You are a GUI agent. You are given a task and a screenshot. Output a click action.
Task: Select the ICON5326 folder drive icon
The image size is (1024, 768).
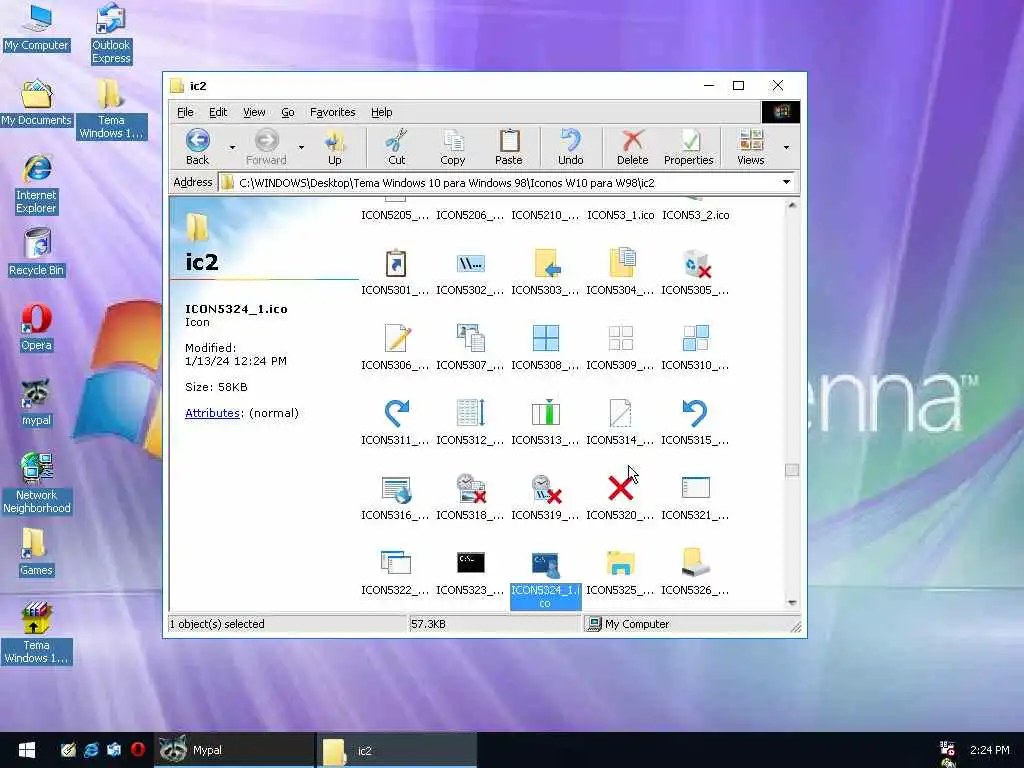[696, 563]
